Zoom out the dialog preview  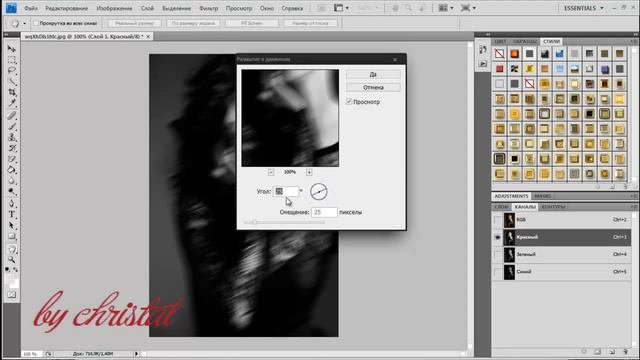coord(271,172)
